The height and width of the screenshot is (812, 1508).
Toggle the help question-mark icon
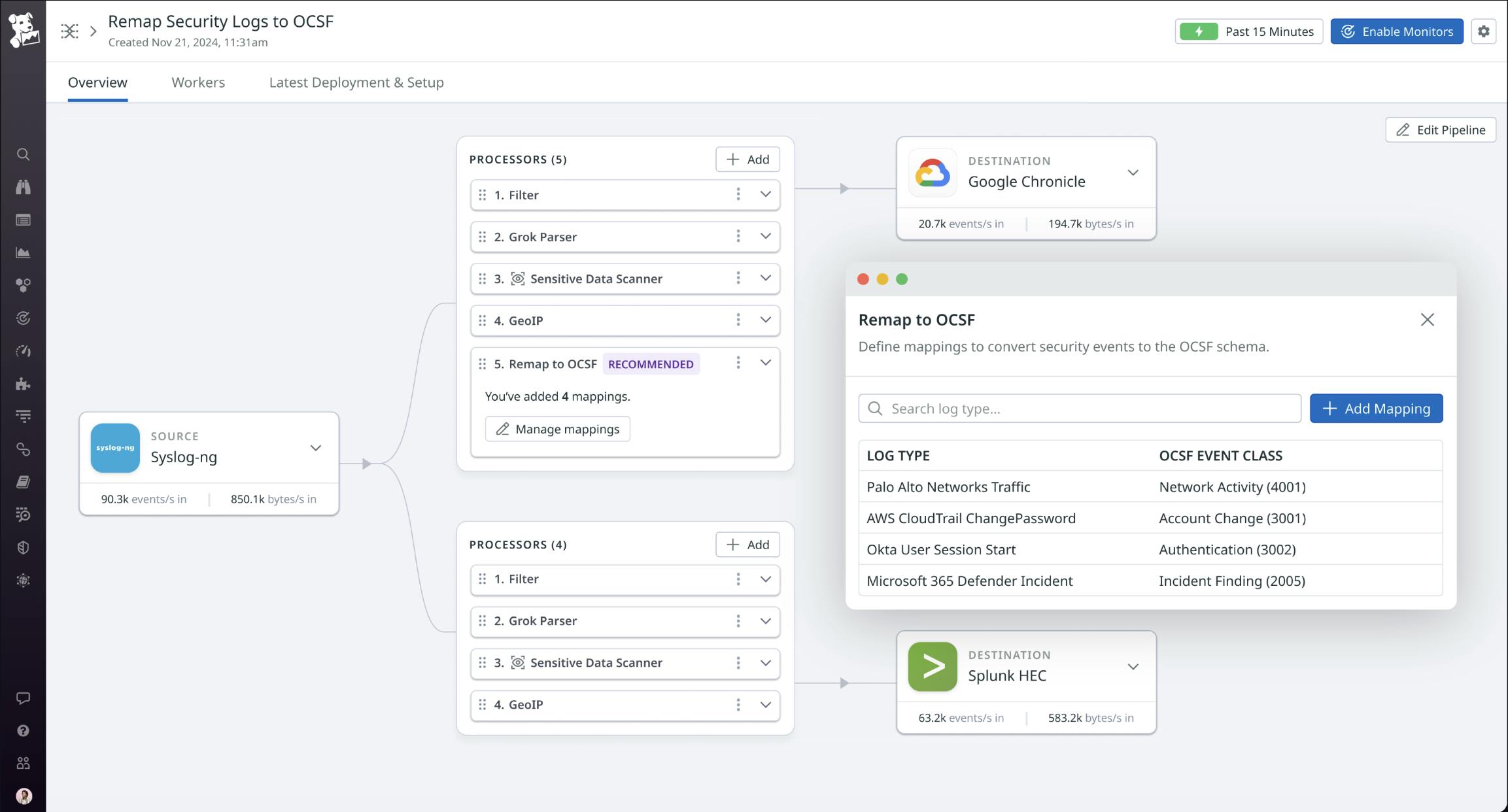click(24, 730)
